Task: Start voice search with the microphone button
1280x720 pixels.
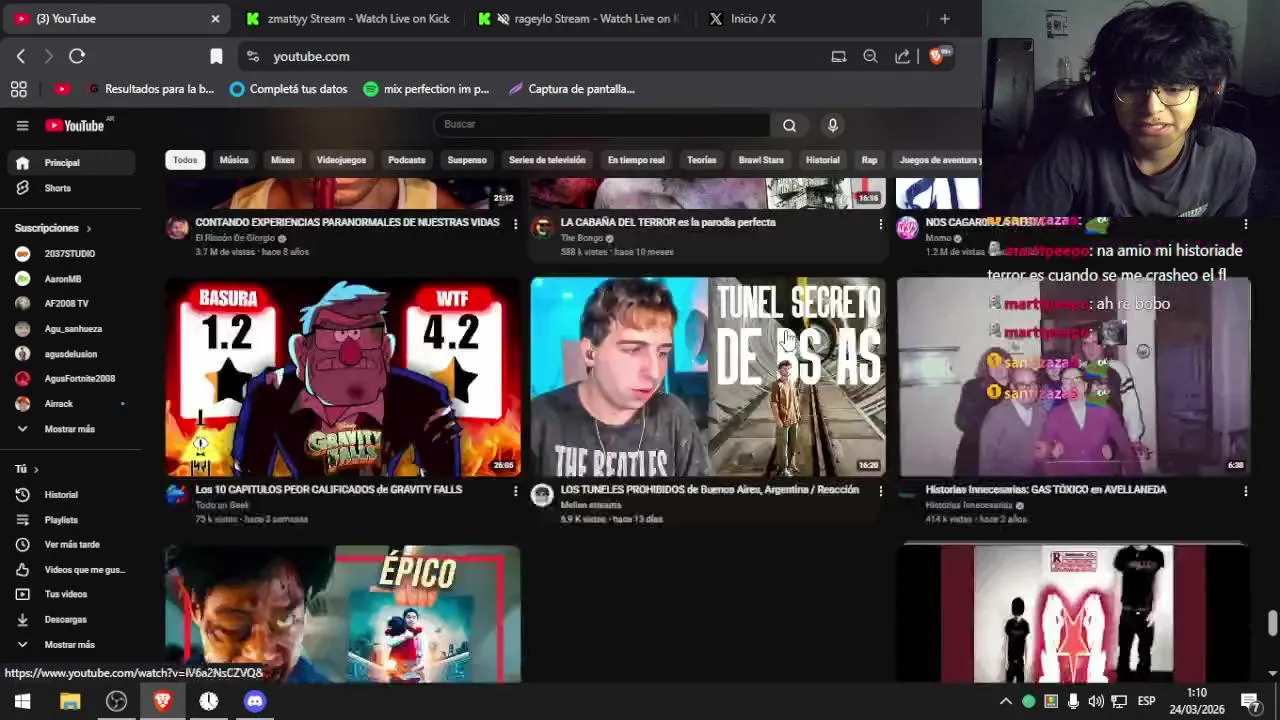Action: click(832, 125)
